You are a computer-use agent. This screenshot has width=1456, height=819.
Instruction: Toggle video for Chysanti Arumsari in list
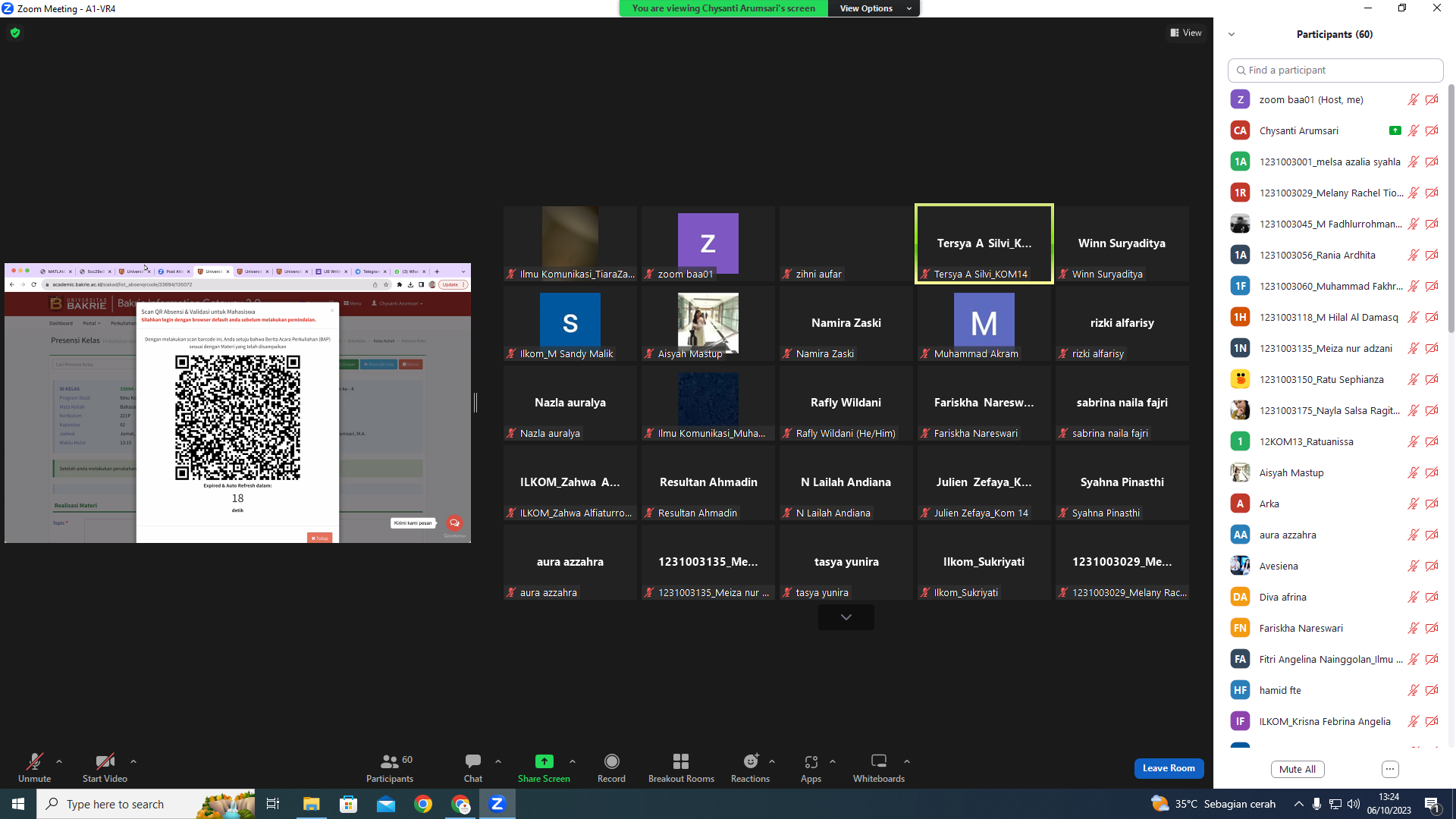1432,130
